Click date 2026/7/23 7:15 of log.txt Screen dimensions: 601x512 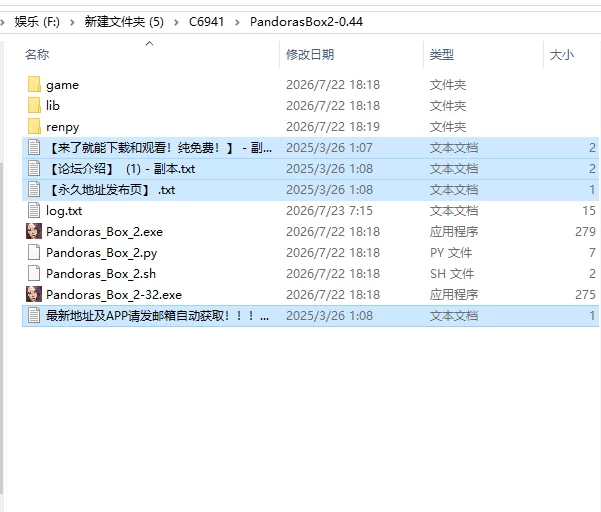[x=329, y=211]
